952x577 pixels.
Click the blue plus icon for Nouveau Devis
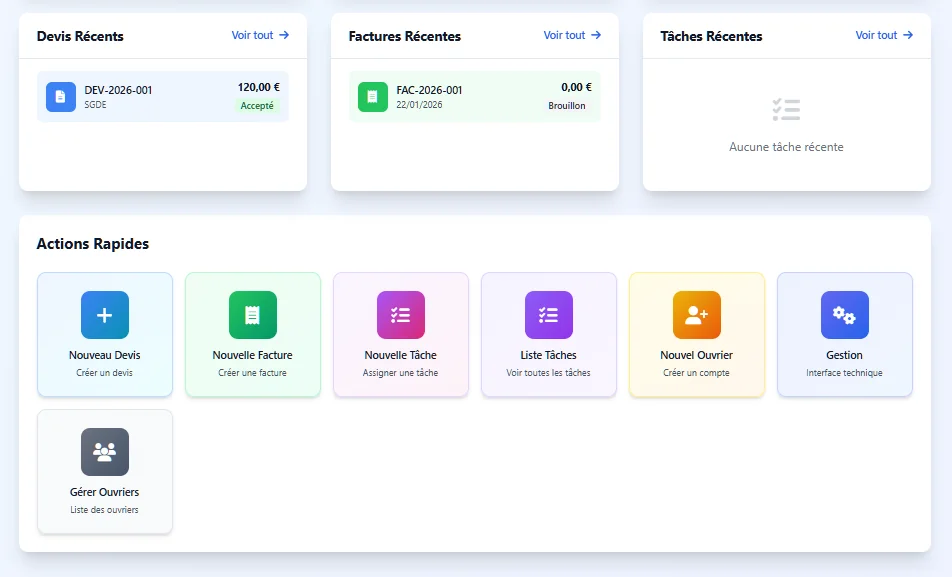(104, 315)
